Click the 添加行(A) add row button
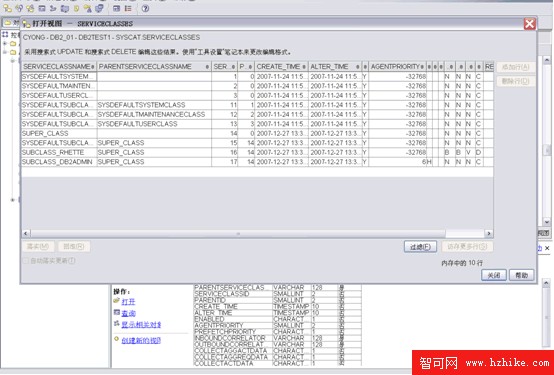 516,67
